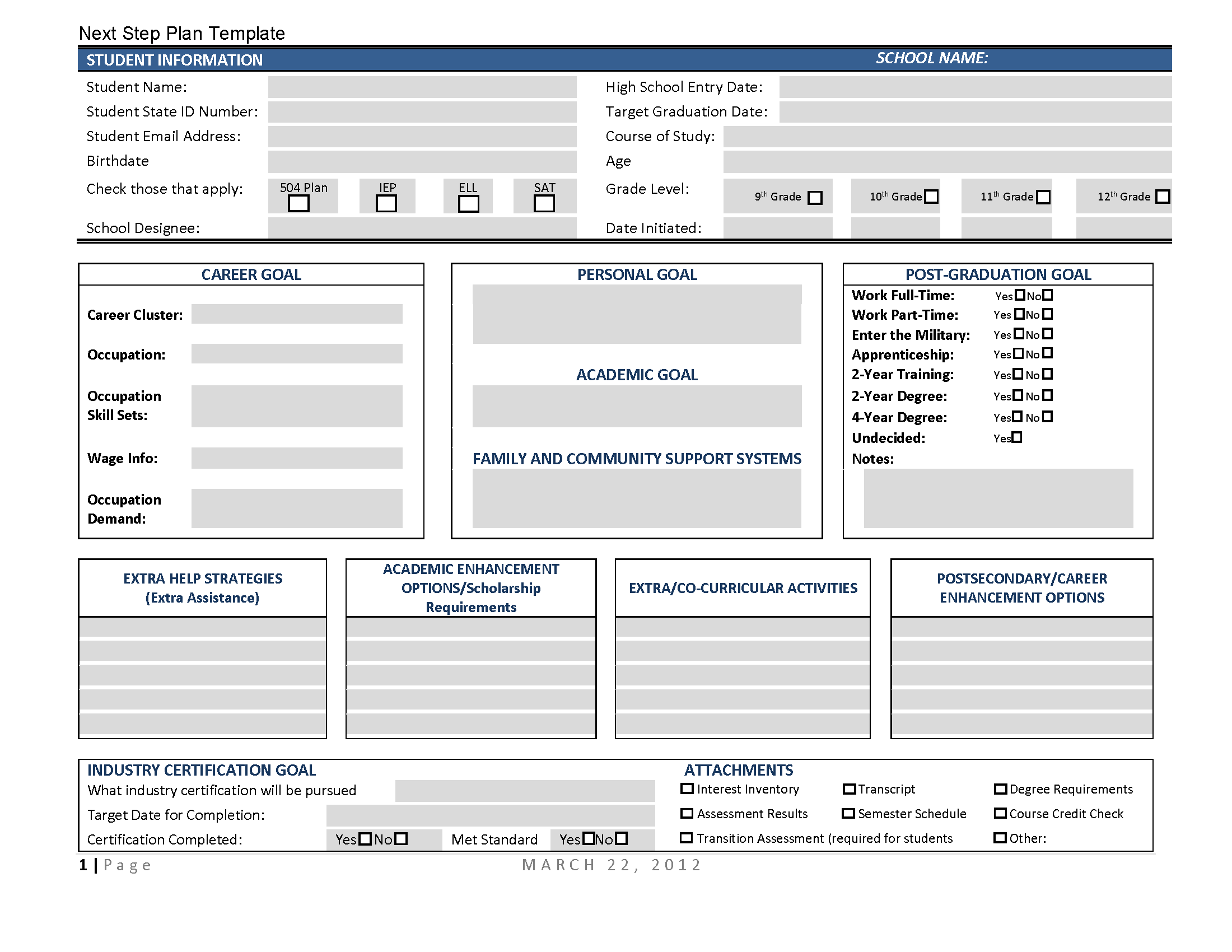Check the Transcript attachment box
This screenshot has width=1232, height=952.
pyautogui.click(x=848, y=788)
